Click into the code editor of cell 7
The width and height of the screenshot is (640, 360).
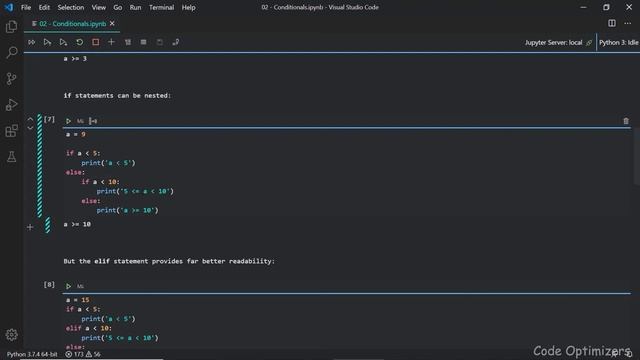click(347, 172)
